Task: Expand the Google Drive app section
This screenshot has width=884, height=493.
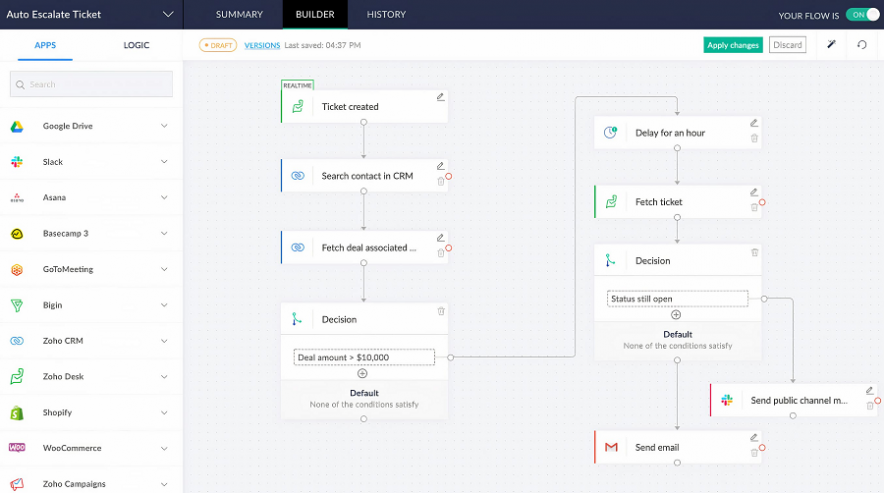Action: 164,126
